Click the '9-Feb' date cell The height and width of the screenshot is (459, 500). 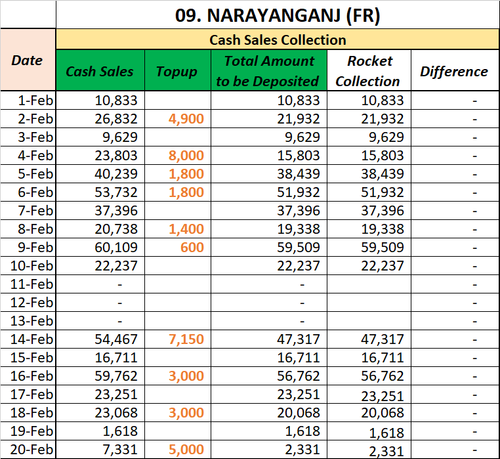tap(28, 247)
